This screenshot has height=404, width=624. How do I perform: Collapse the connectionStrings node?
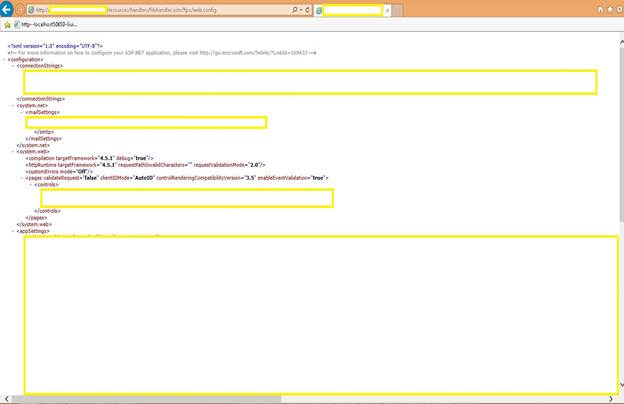(13, 66)
